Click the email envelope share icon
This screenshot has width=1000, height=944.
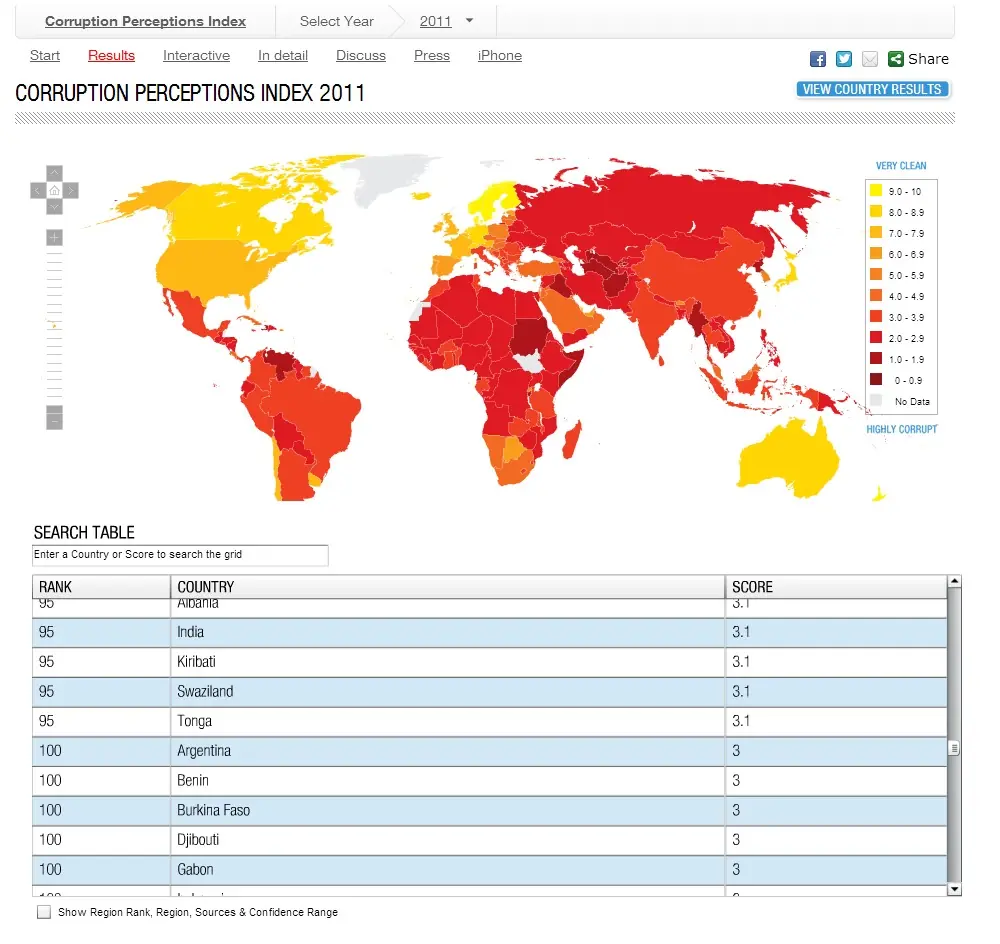click(870, 59)
